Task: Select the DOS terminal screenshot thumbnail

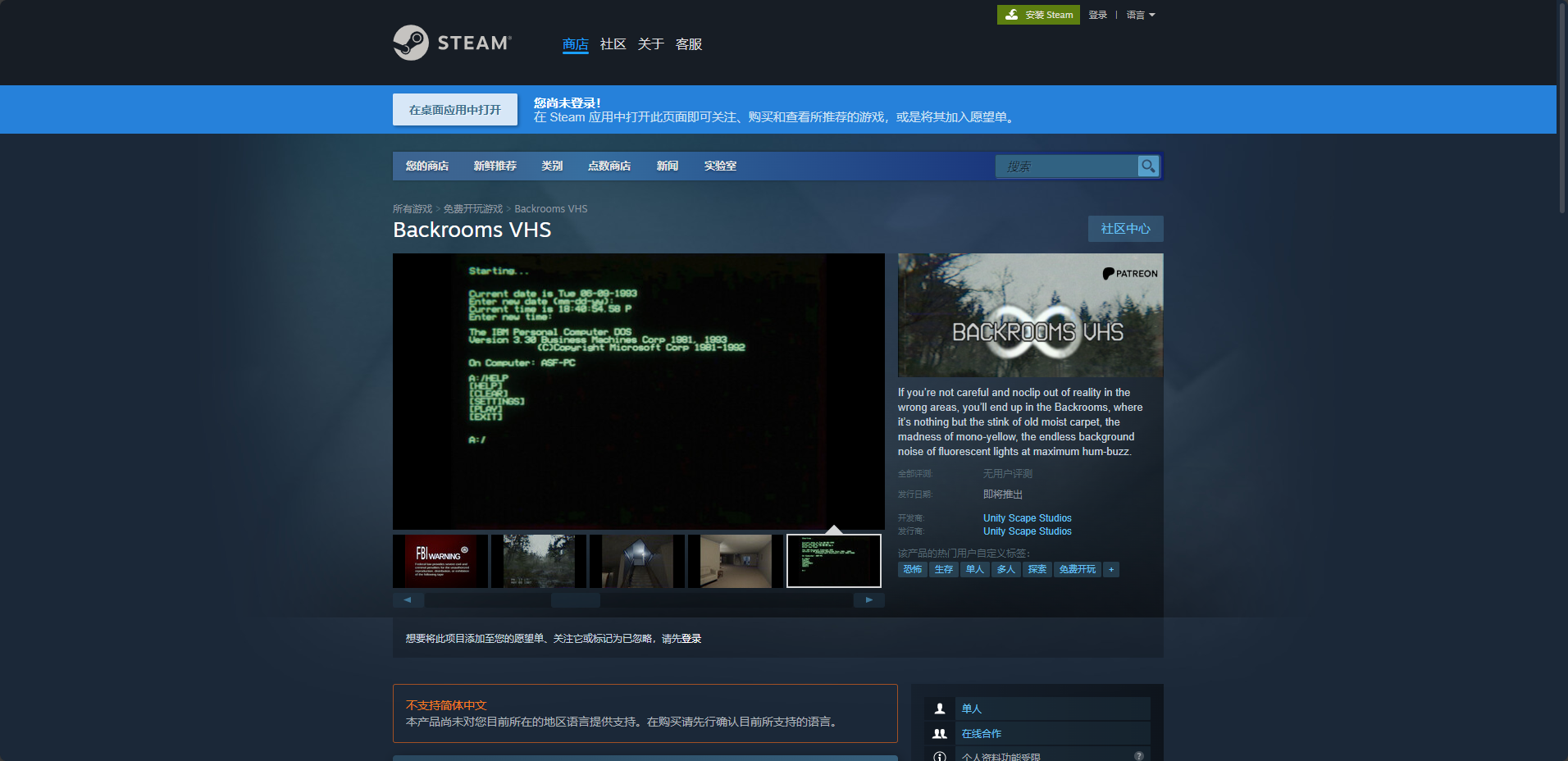Action: [x=834, y=561]
